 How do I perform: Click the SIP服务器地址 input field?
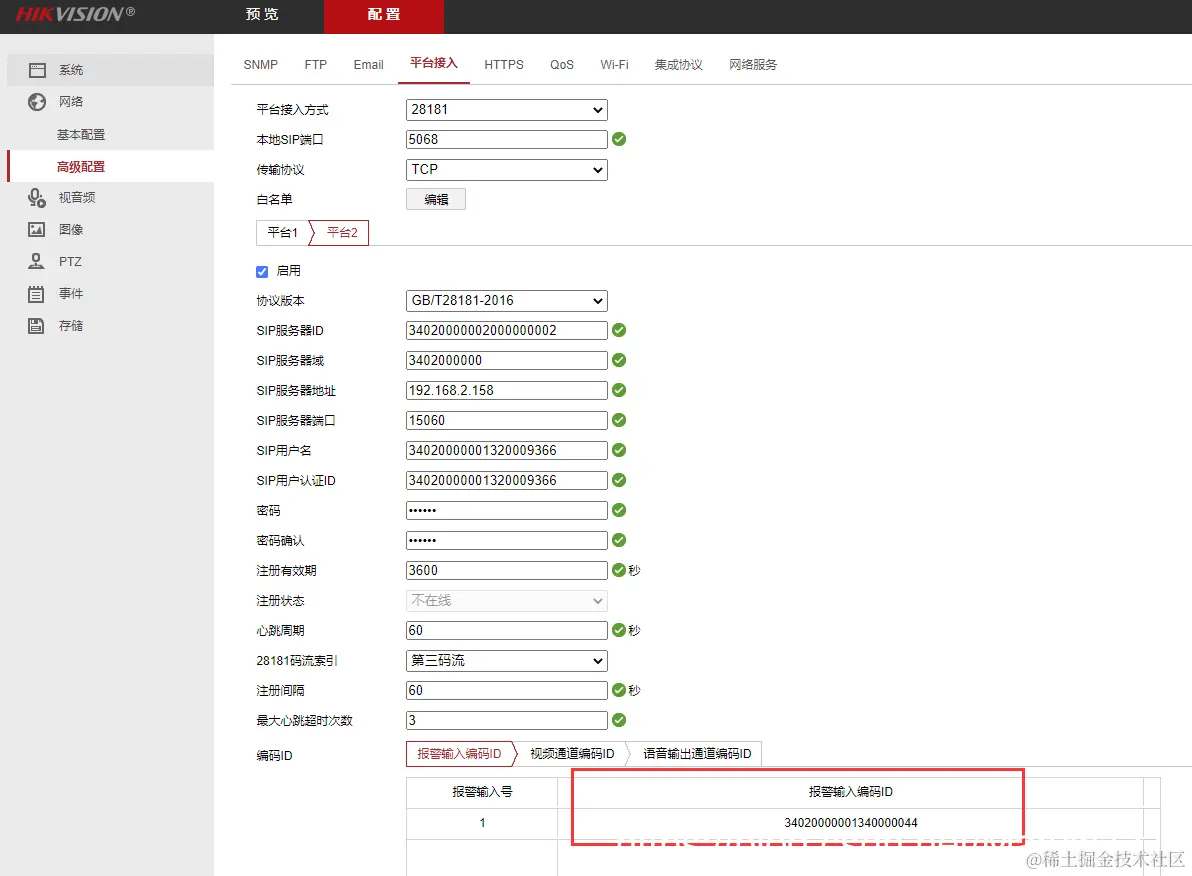point(505,390)
